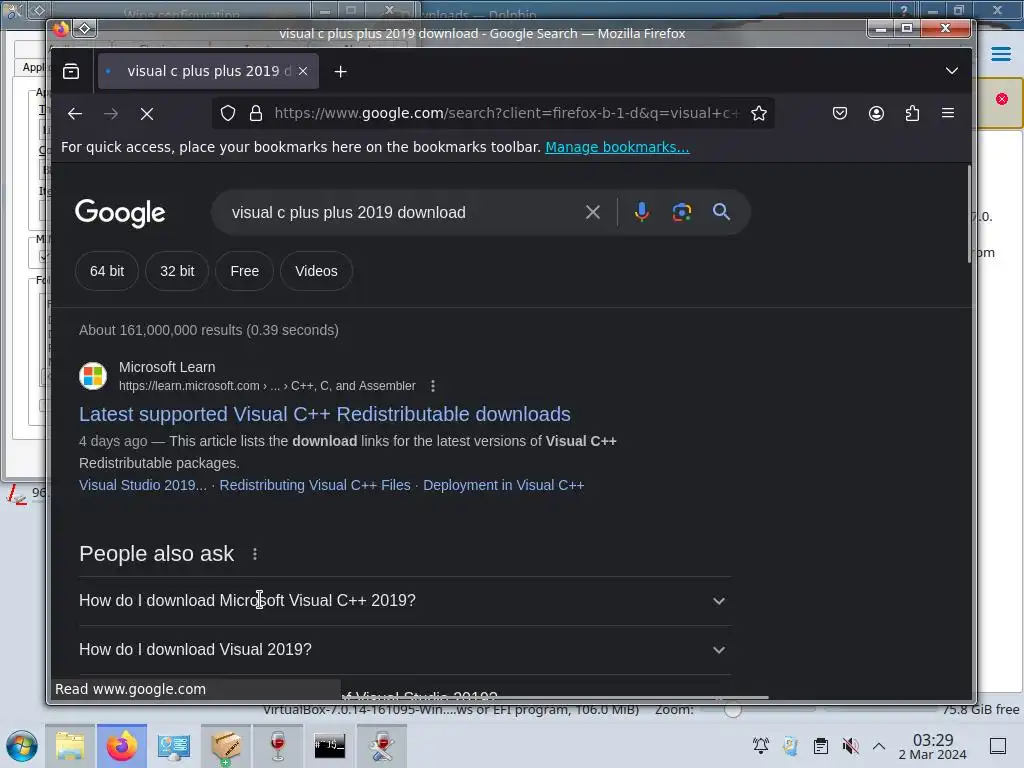Open file manager from taskbar

[70, 746]
